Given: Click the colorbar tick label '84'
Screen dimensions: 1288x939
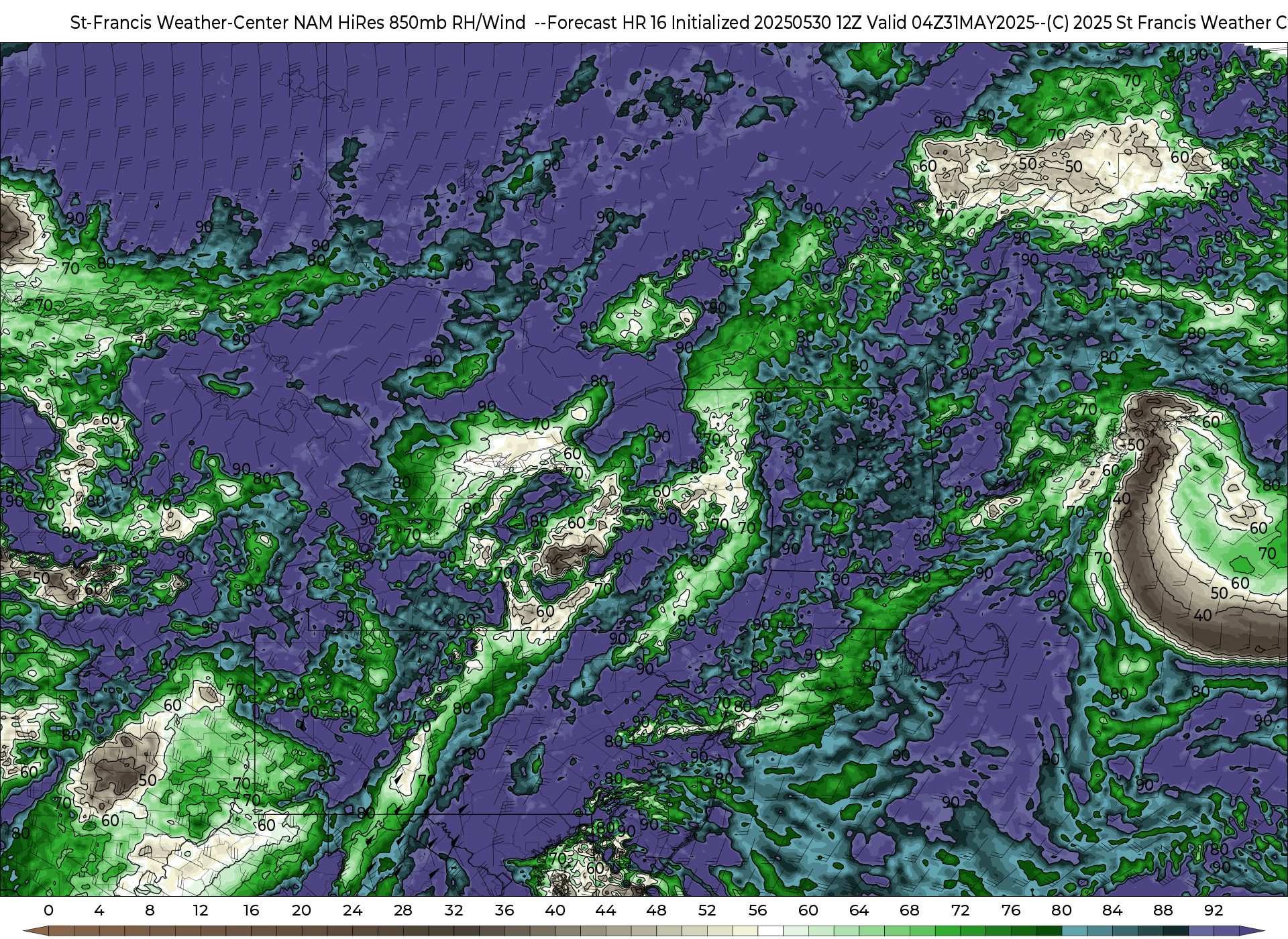Looking at the screenshot, I should [x=1112, y=910].
